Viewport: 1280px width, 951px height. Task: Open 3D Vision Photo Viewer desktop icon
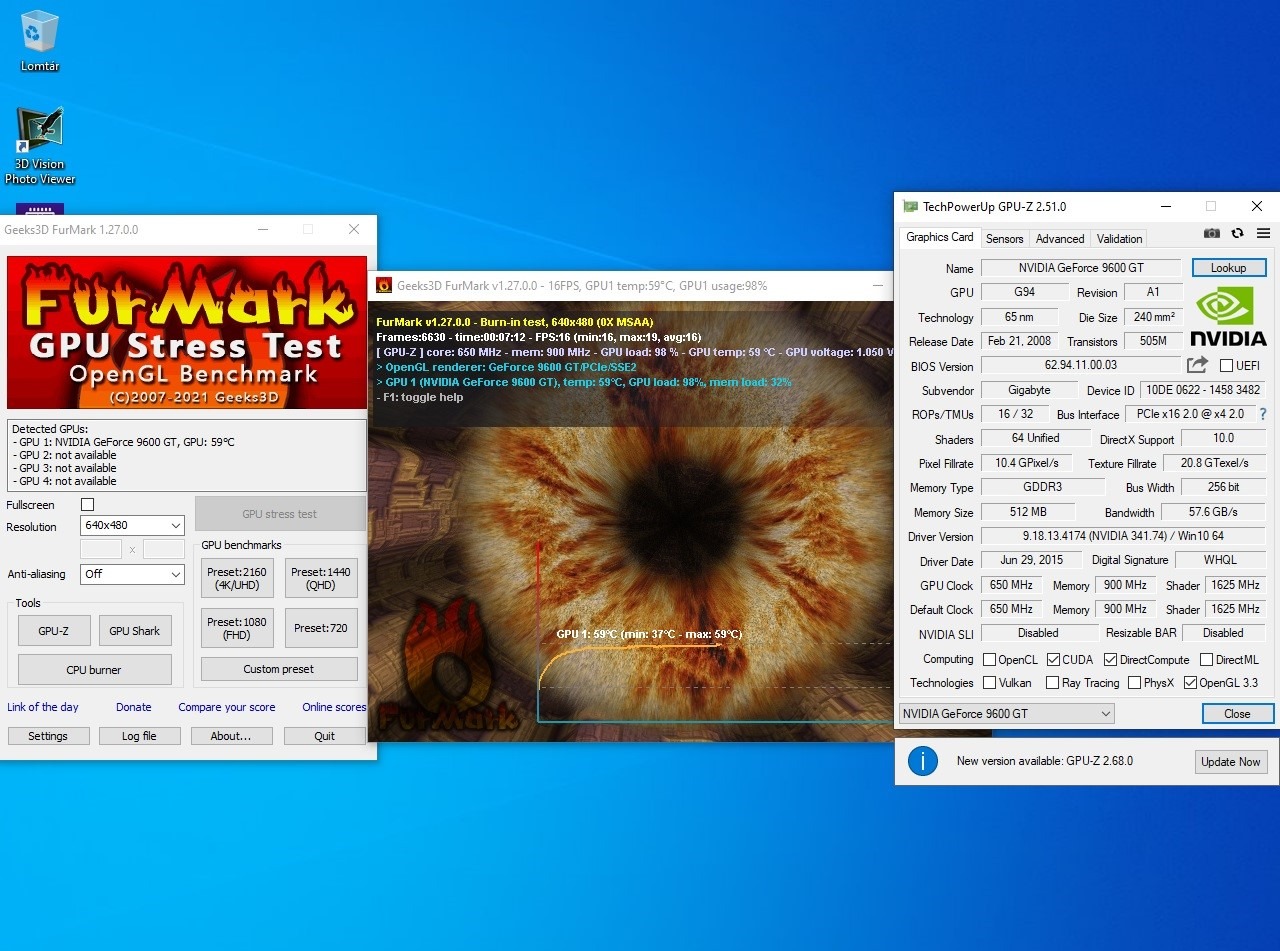point(40,146)
